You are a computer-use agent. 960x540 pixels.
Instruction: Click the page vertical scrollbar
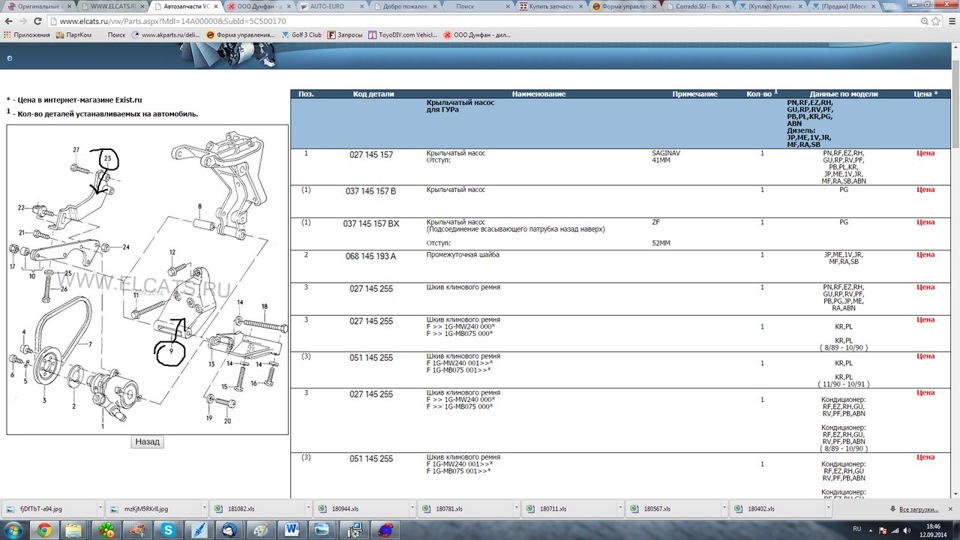(956, 269)
